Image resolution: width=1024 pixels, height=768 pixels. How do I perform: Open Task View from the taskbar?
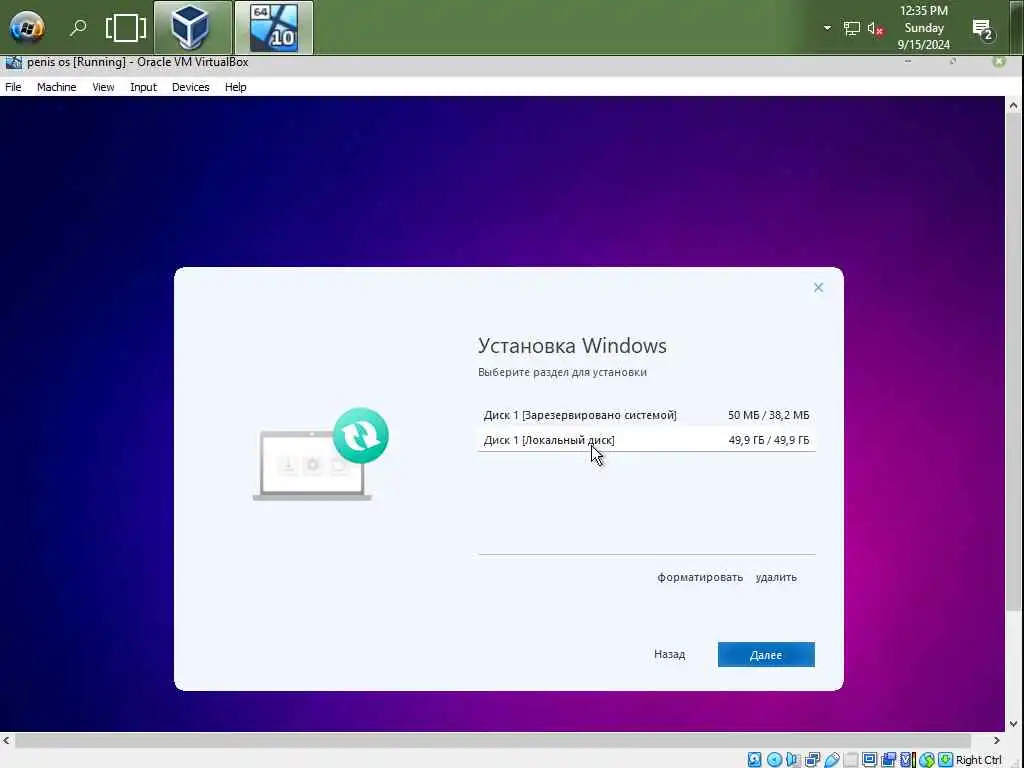[x=125, y=28]
